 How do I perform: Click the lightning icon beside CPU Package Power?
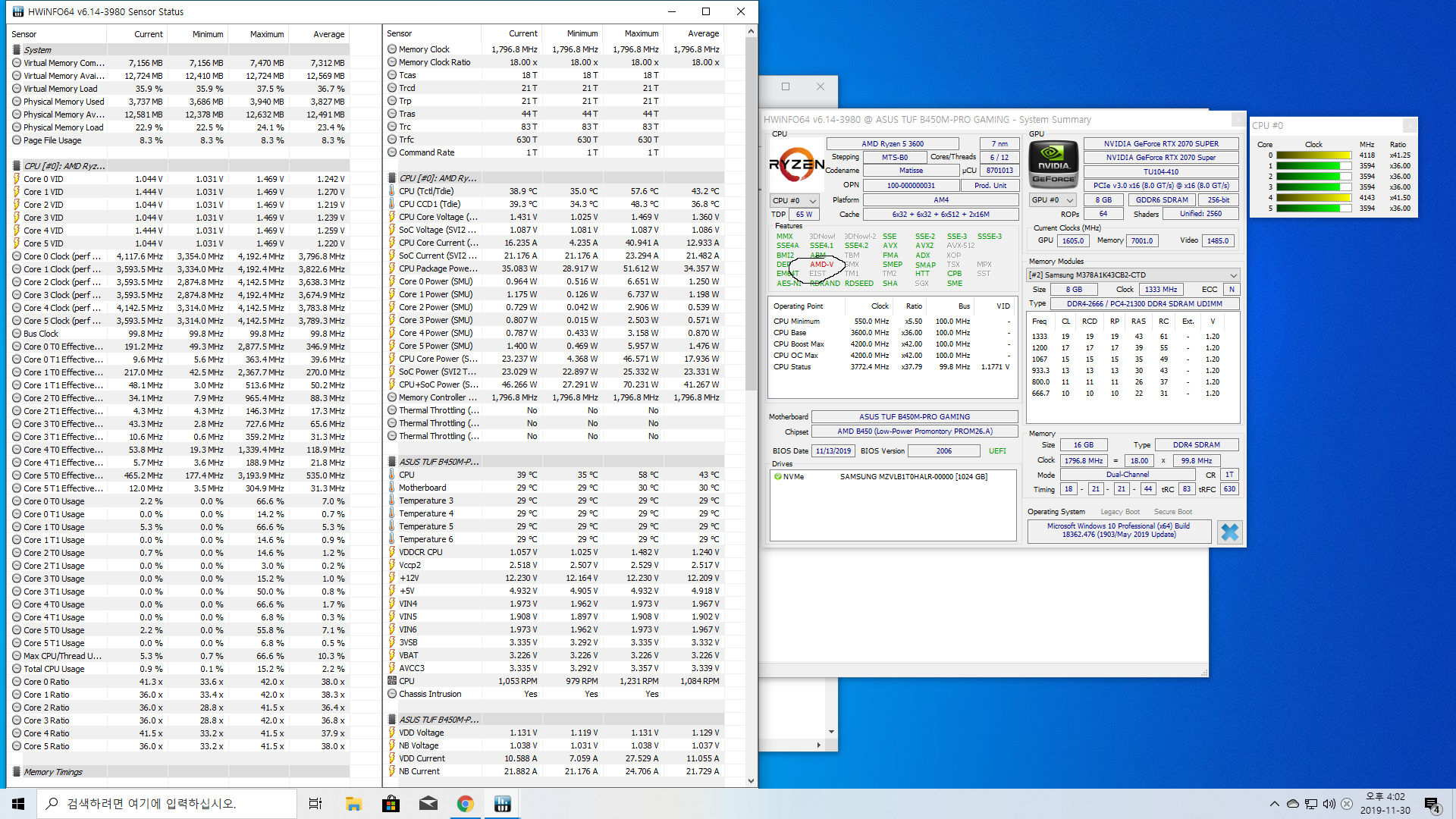392,268
